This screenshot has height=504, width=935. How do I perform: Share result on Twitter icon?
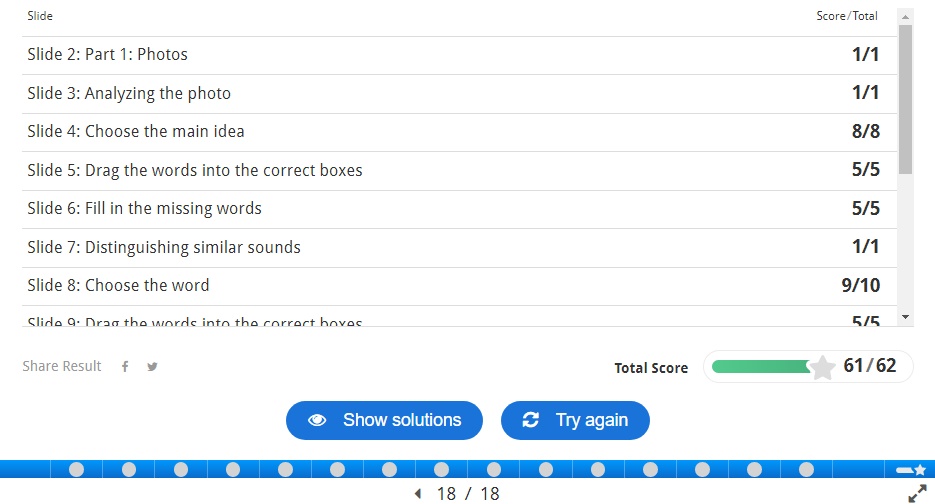click(x=152, y=367)
